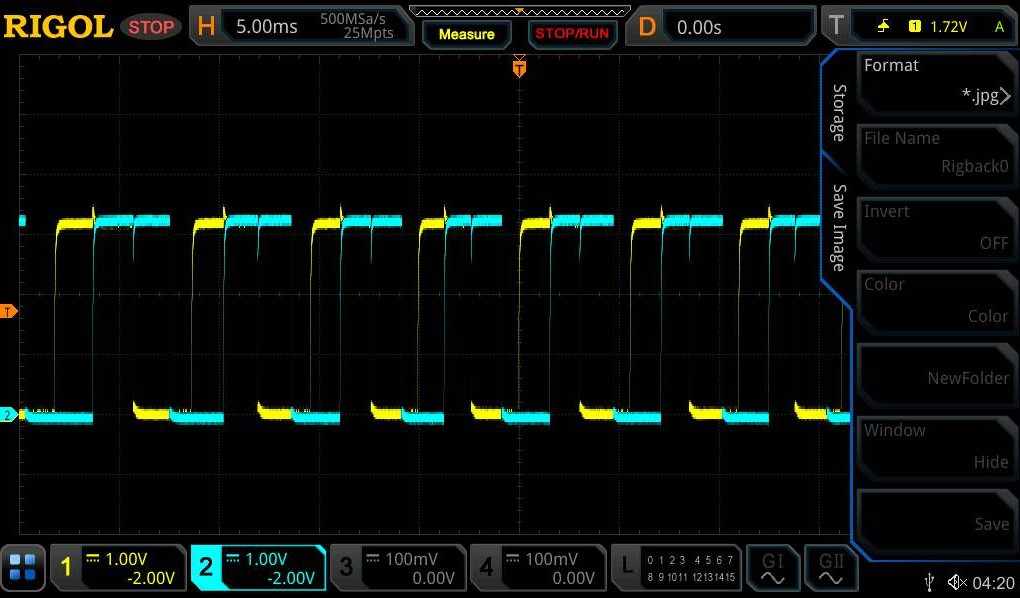
Task: Click the orange trigger position marker
Action: pyautogui.click(x=519, y=68)
